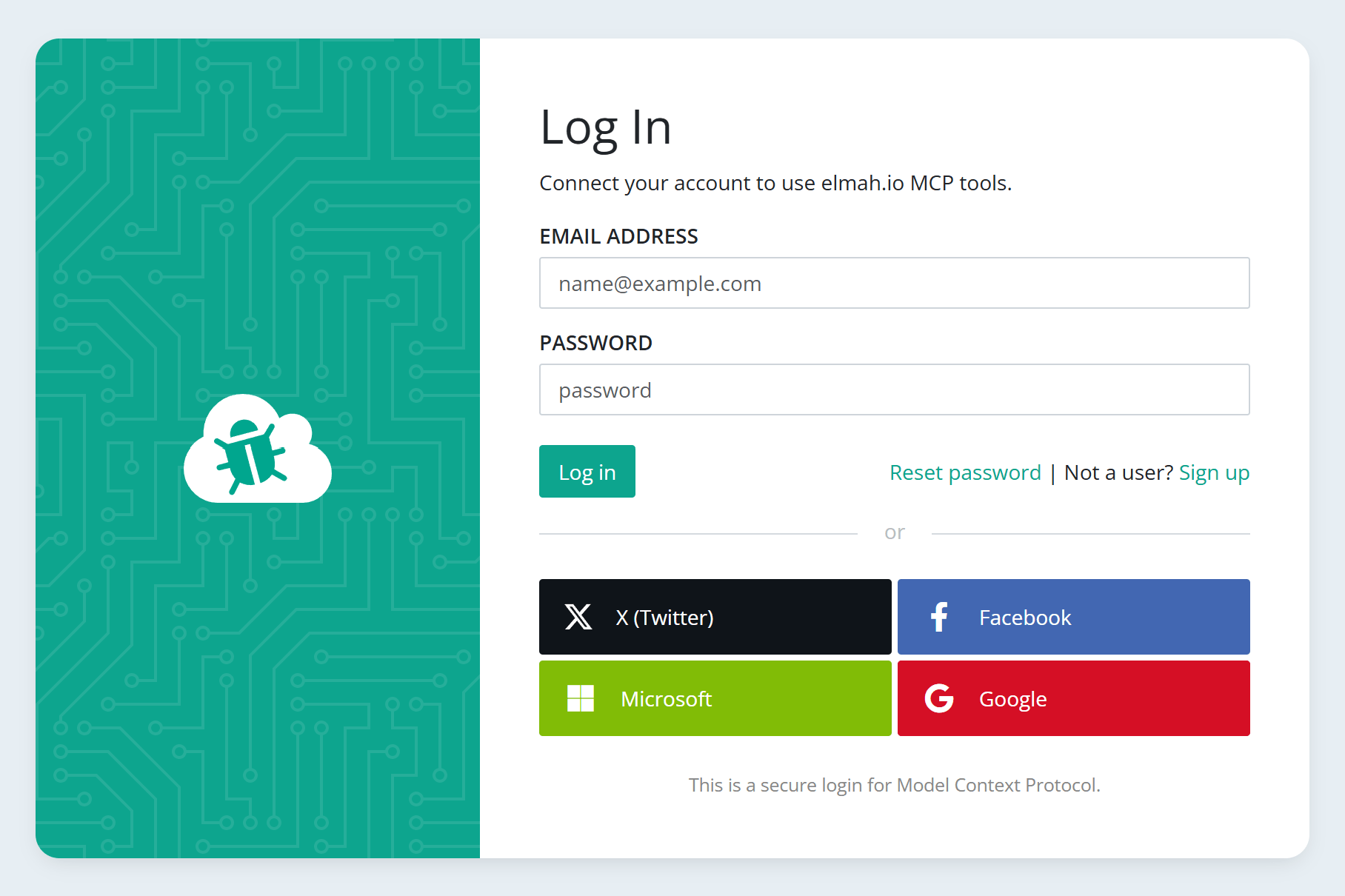Click the Microsoft windows logo icon
Viewport: 1345px width, 896px height.
click(x=581, y=698)
